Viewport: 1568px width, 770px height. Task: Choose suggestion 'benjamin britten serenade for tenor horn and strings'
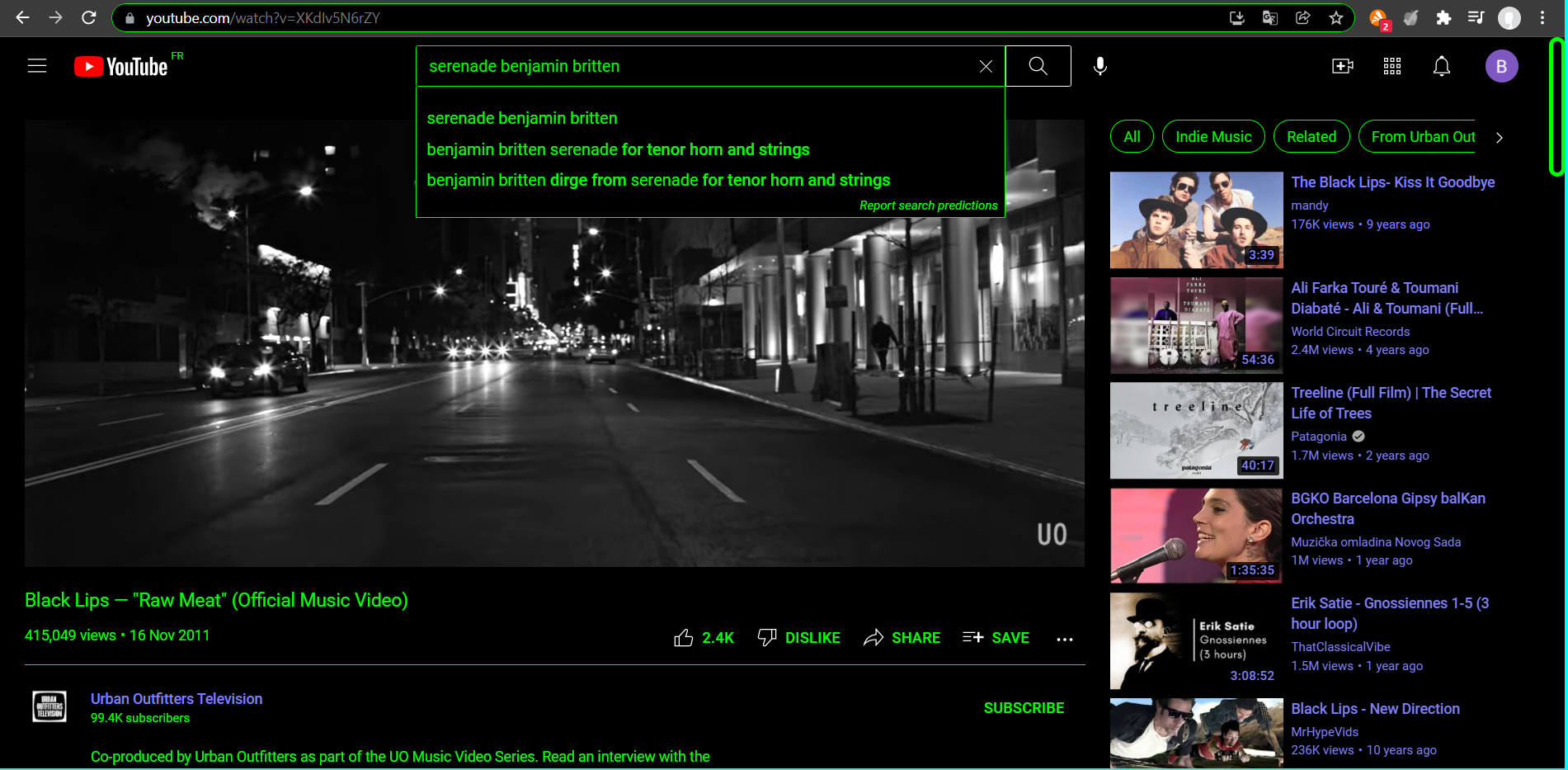click(710, 149)
